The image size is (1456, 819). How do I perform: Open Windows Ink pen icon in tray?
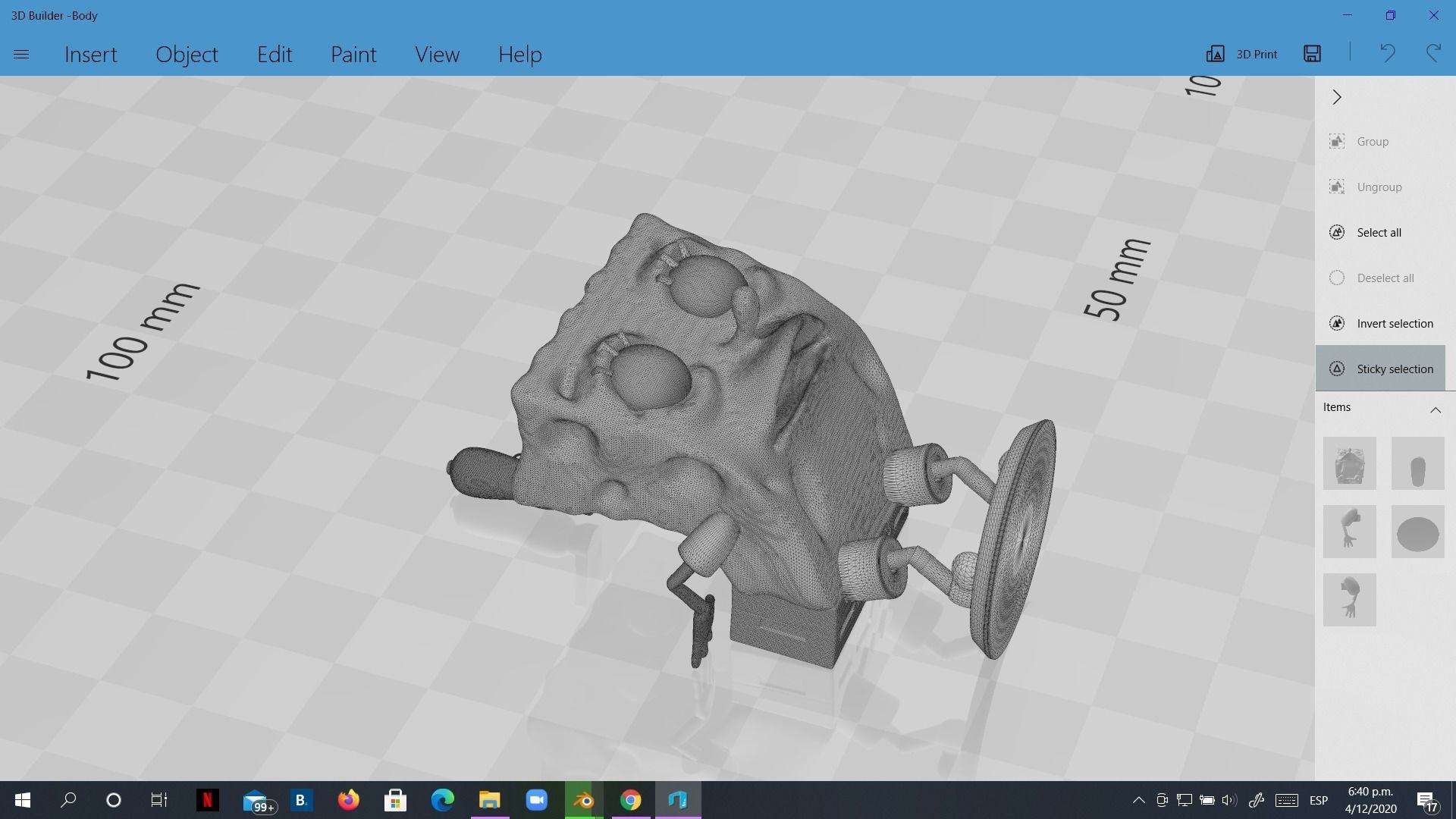pos(1257,800)
